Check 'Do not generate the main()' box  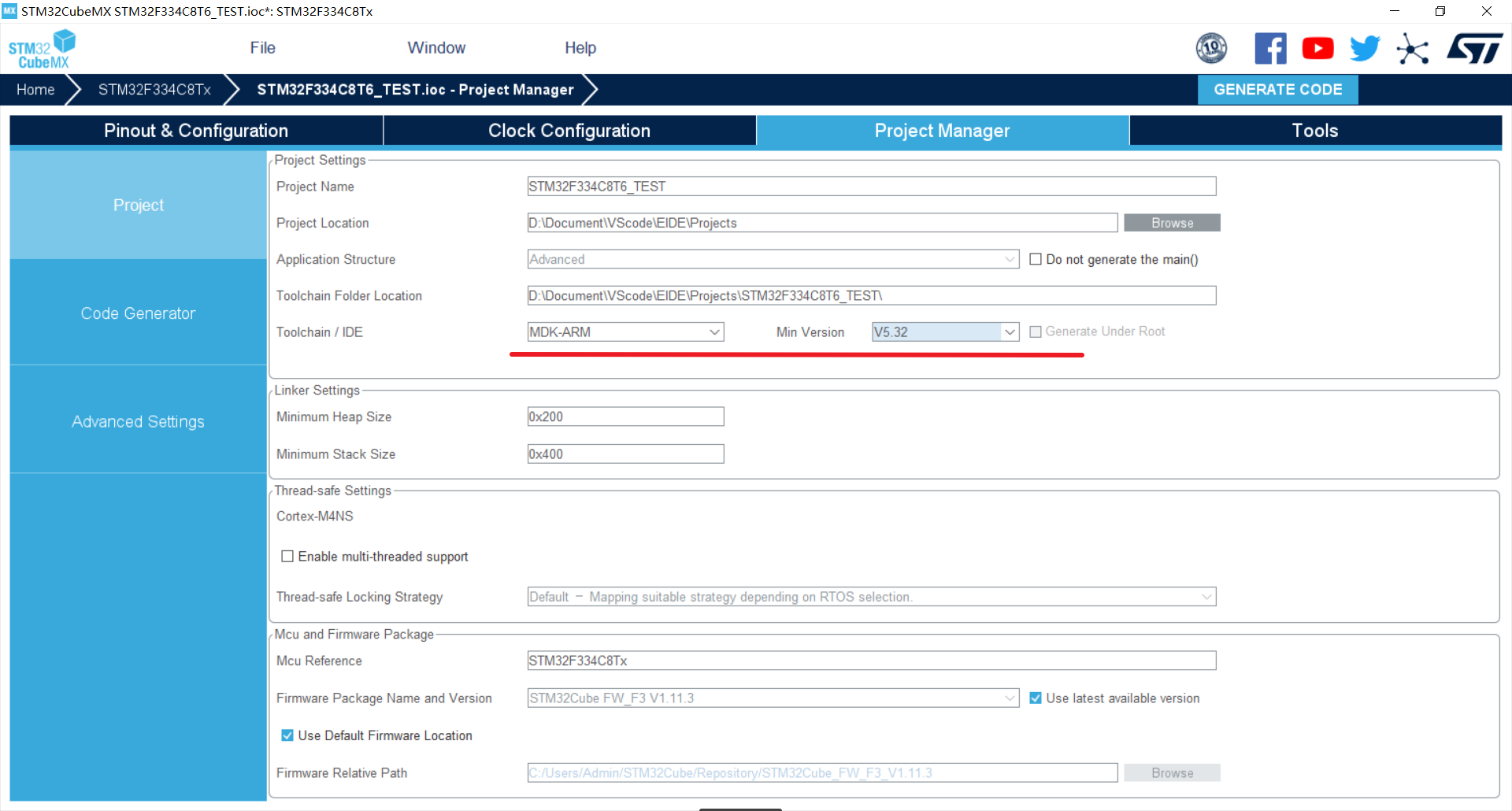click(x=1036, y=259)
